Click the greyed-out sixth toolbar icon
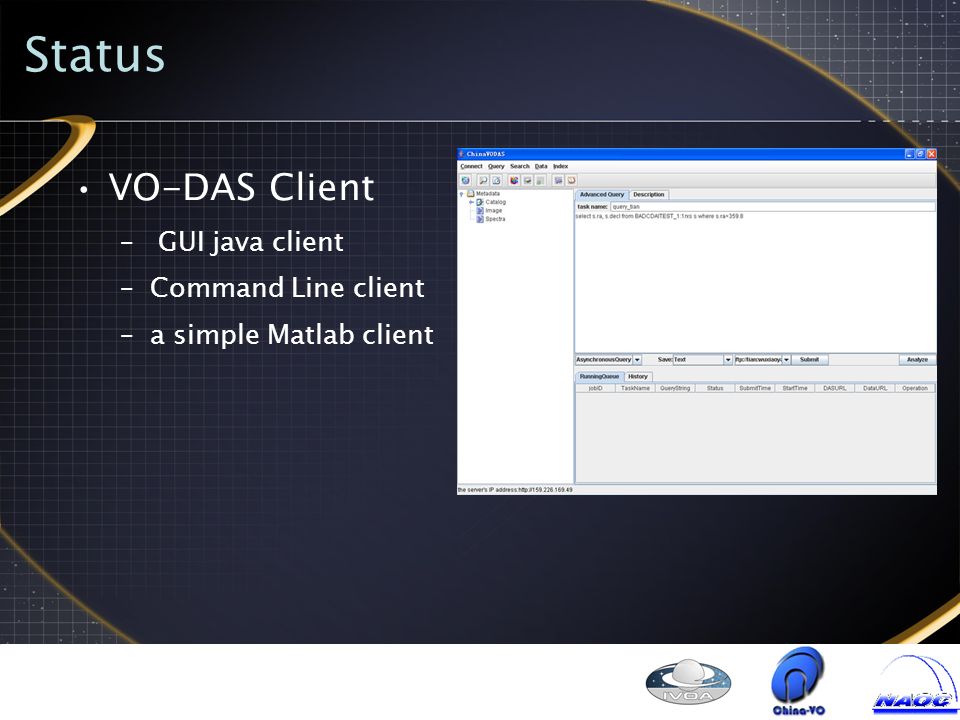The height and width of the screenshot is (720, 960). coord(540,181)
